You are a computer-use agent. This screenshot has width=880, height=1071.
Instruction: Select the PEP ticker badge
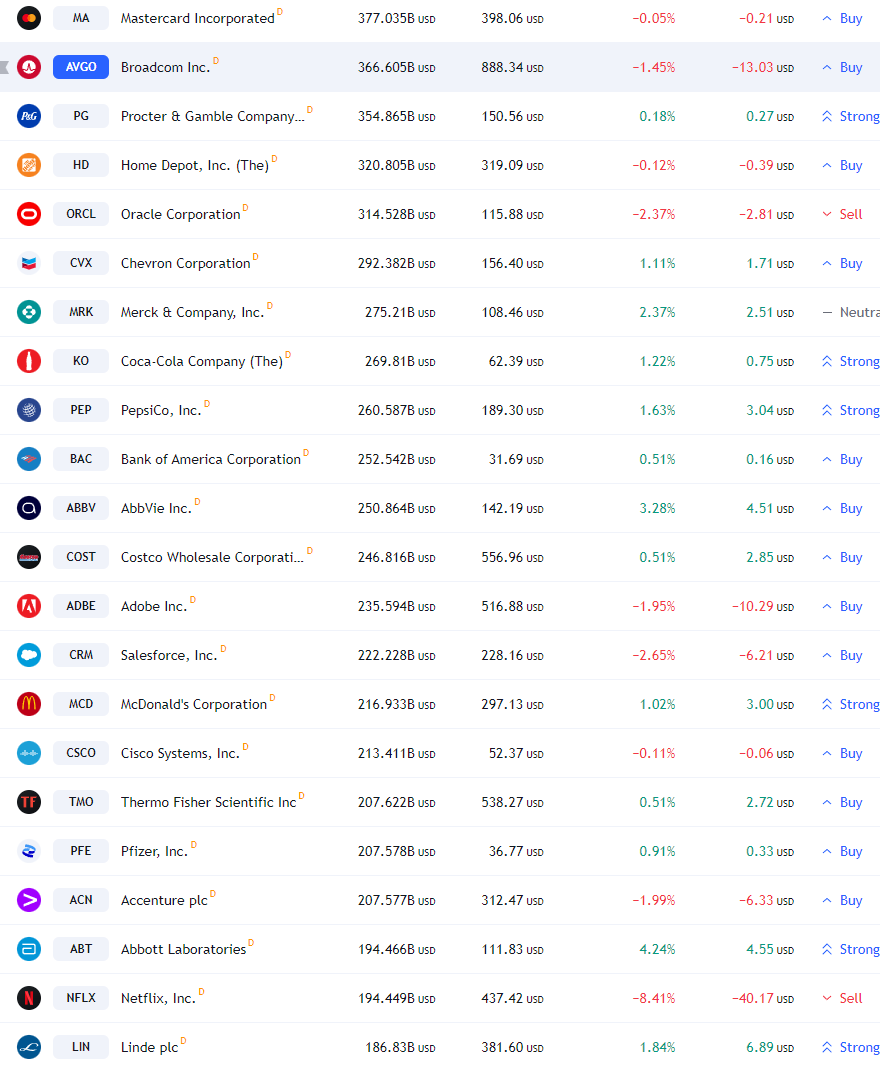[81, 410]
